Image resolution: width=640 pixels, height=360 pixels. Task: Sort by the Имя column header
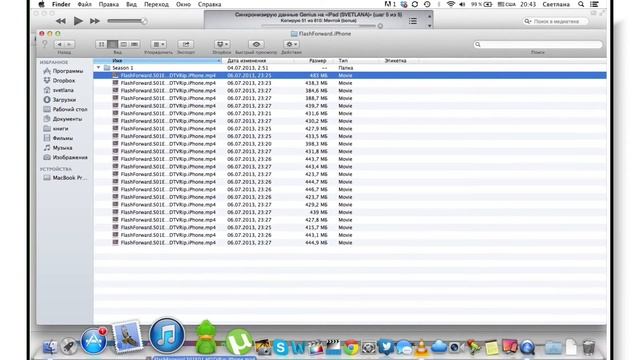pyautogui.click(x=158, y=60)
